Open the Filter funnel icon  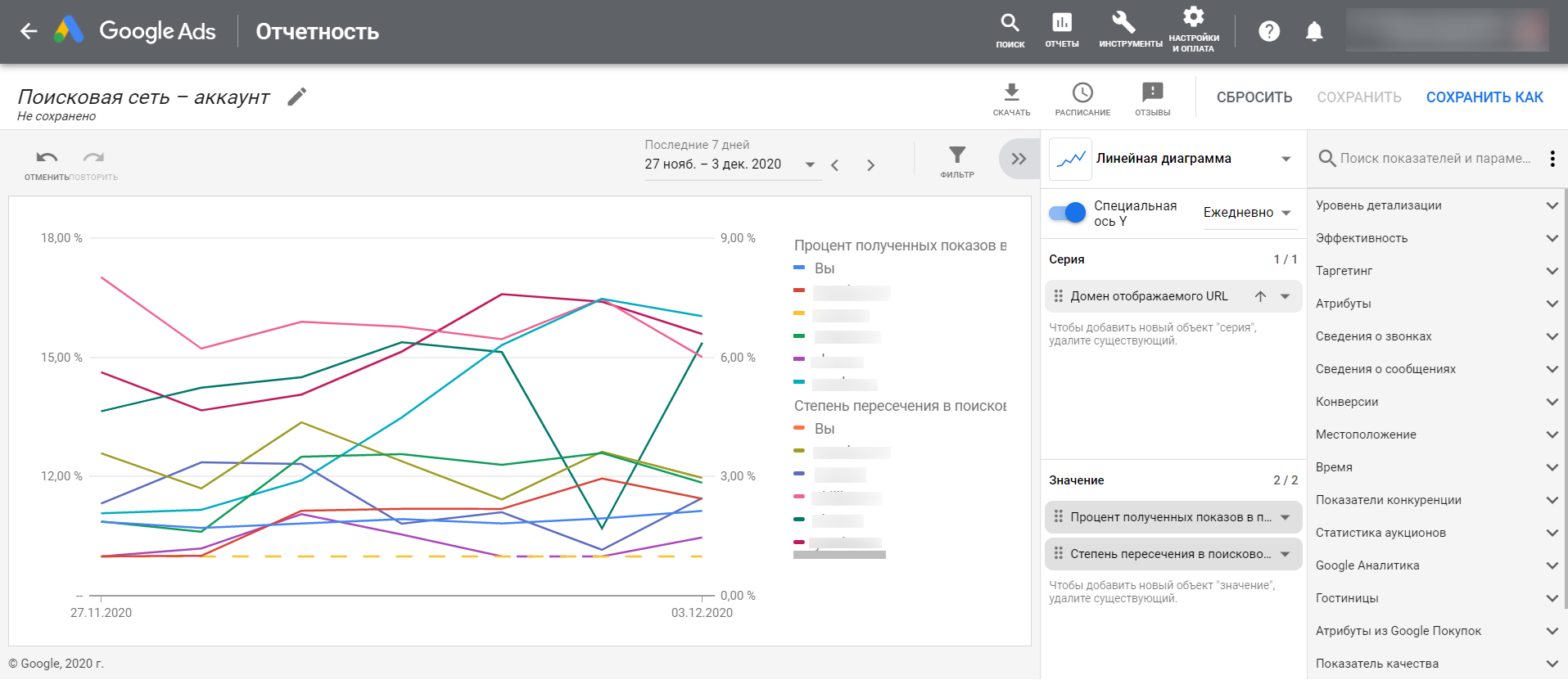[956, 155]
